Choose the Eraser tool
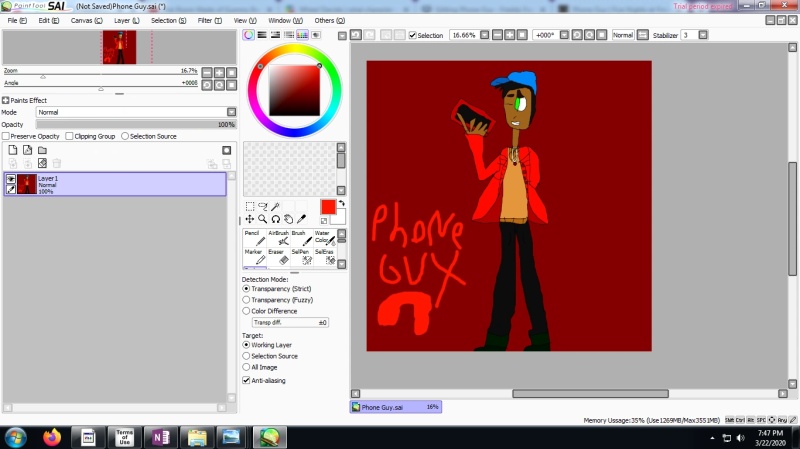 (278, 257)
